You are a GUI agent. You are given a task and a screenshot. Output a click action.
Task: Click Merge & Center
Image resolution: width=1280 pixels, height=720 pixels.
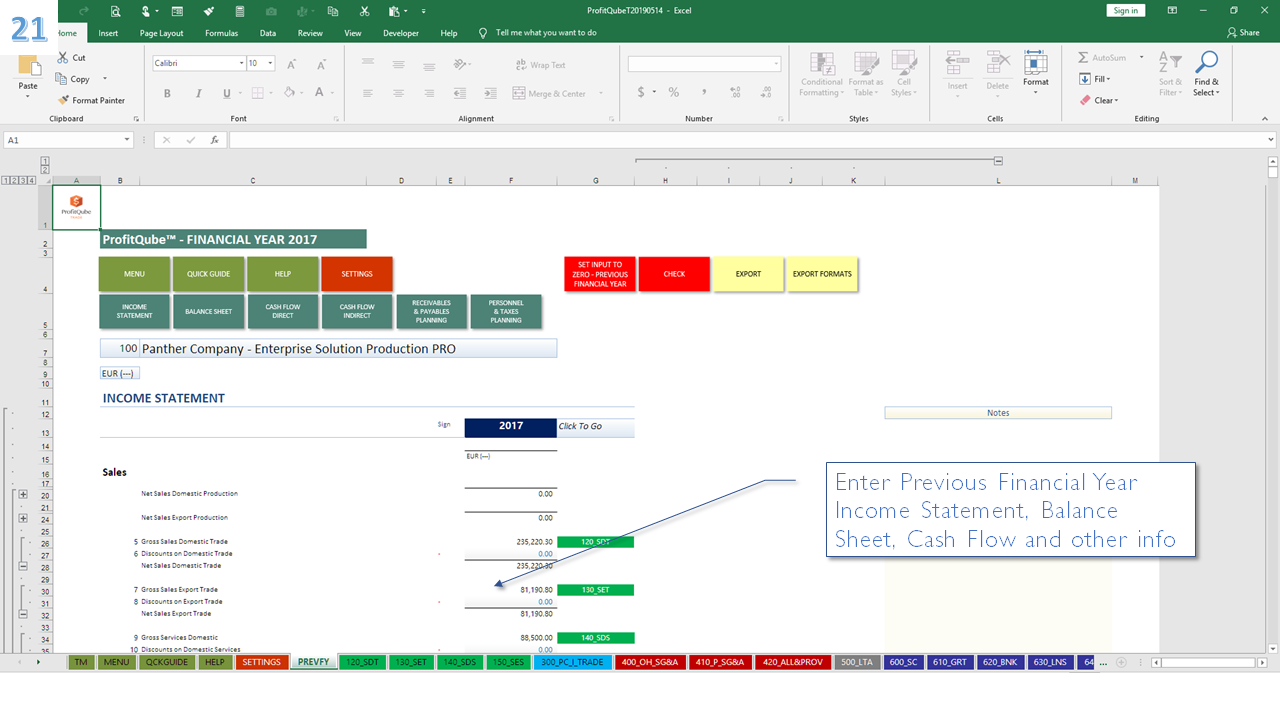click(549, 93)
